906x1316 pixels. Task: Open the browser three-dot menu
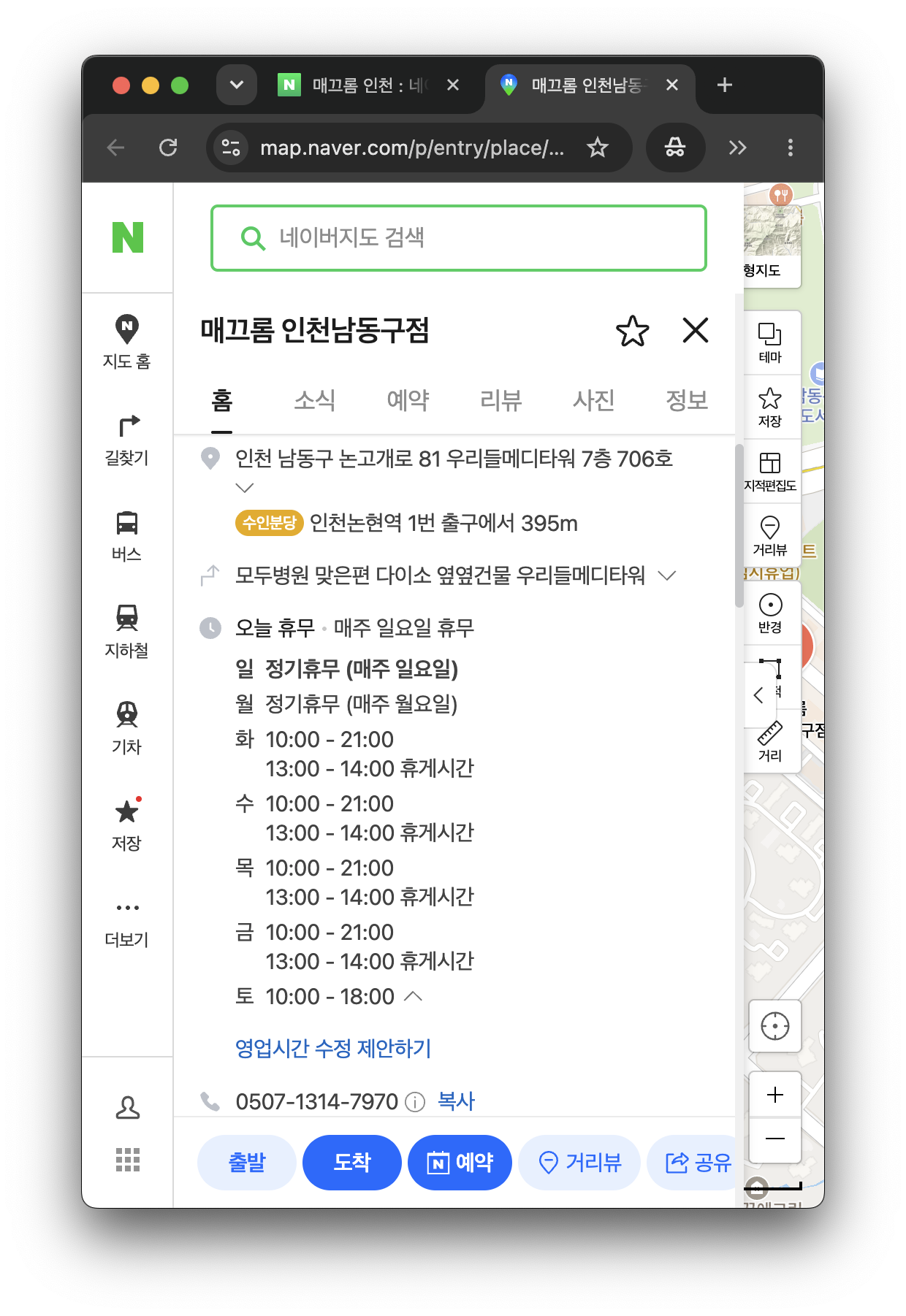pos(790,148)
